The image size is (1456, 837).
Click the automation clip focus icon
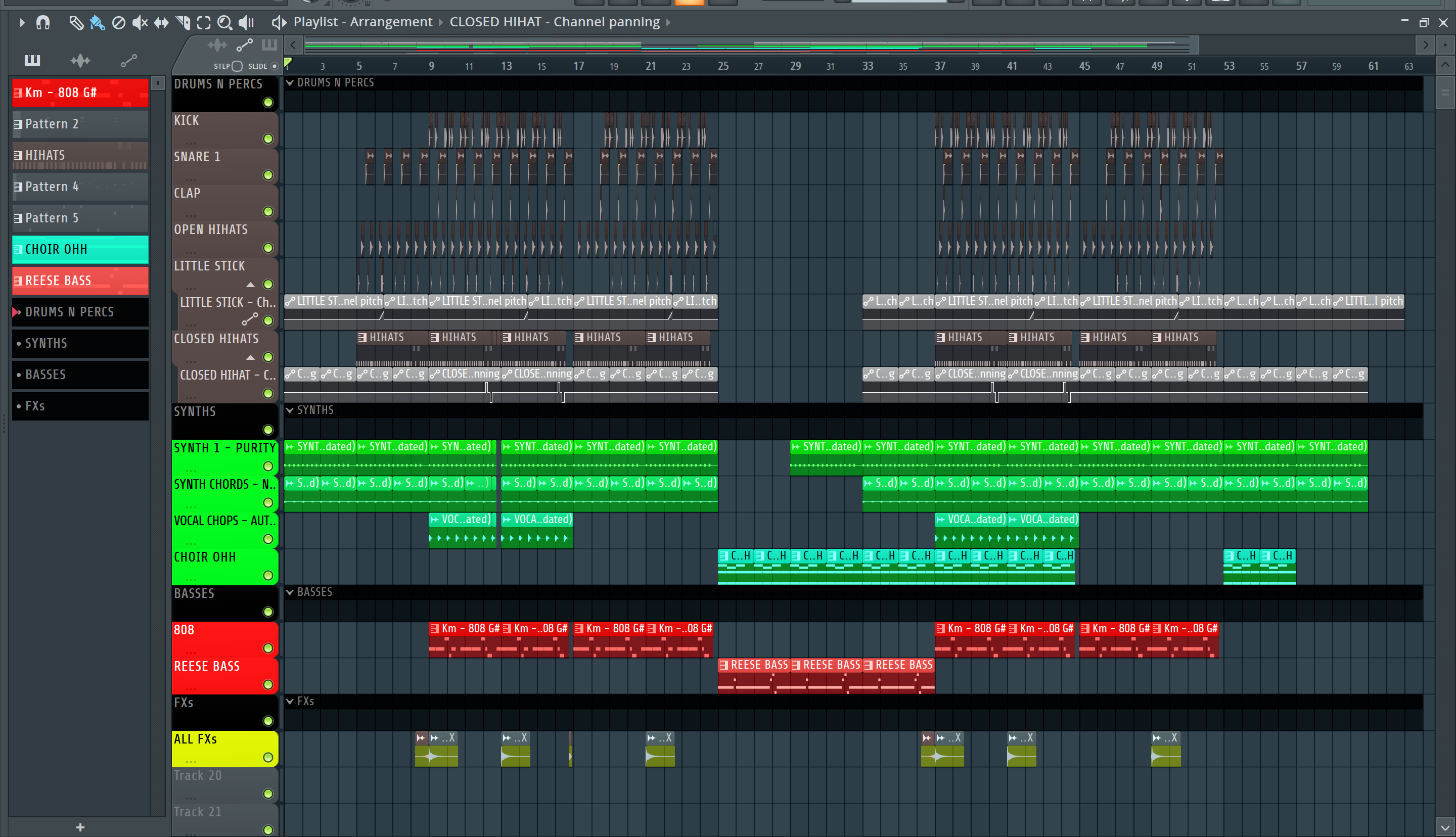(244, 45)
